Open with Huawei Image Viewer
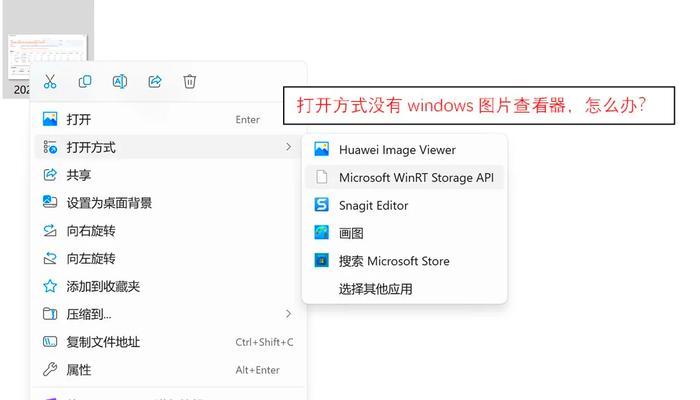700x400 pixels. (x=404, y=150)
